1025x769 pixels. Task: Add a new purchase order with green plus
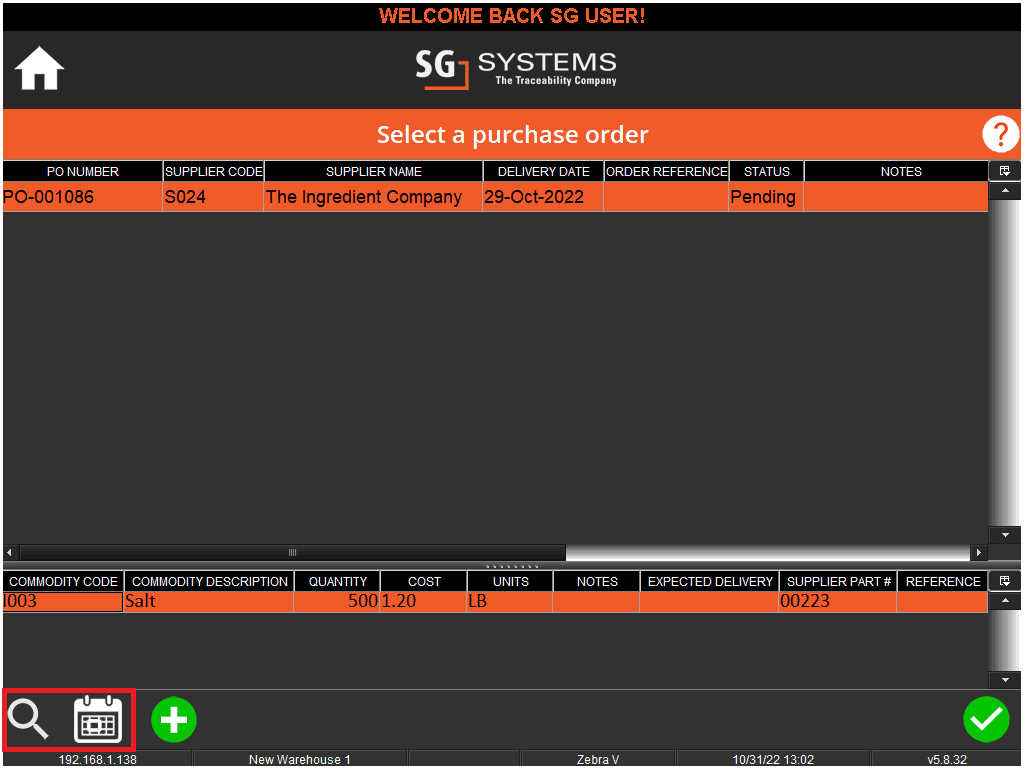(x=174, y=719)
